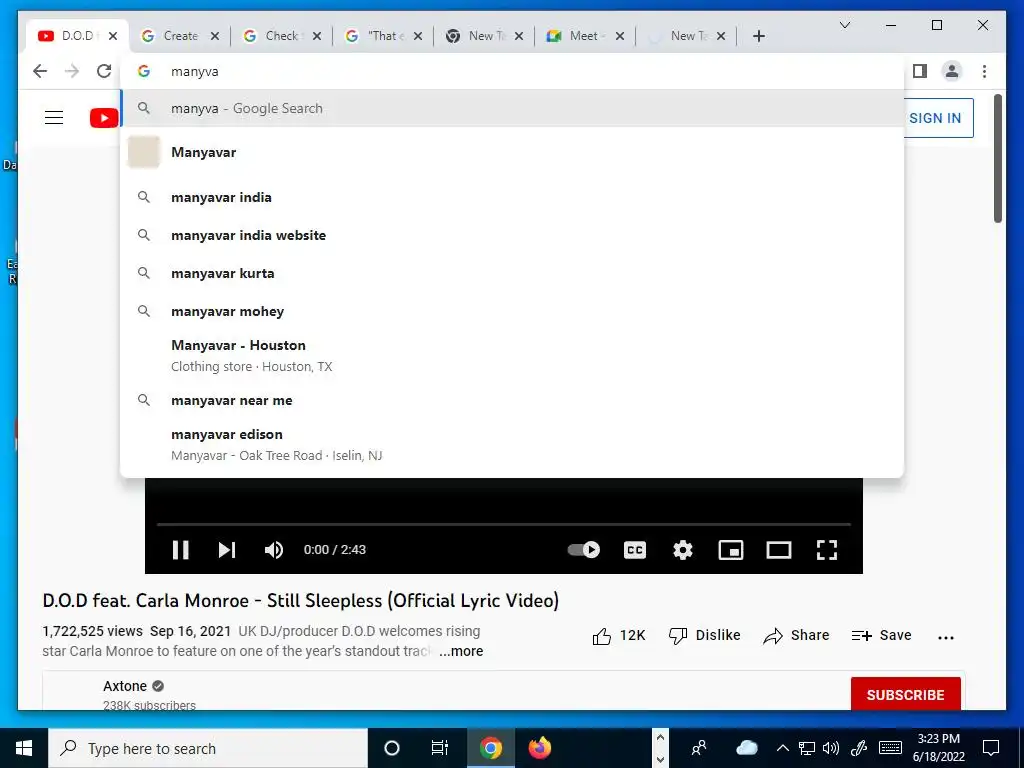Share the video

[796, 635]
